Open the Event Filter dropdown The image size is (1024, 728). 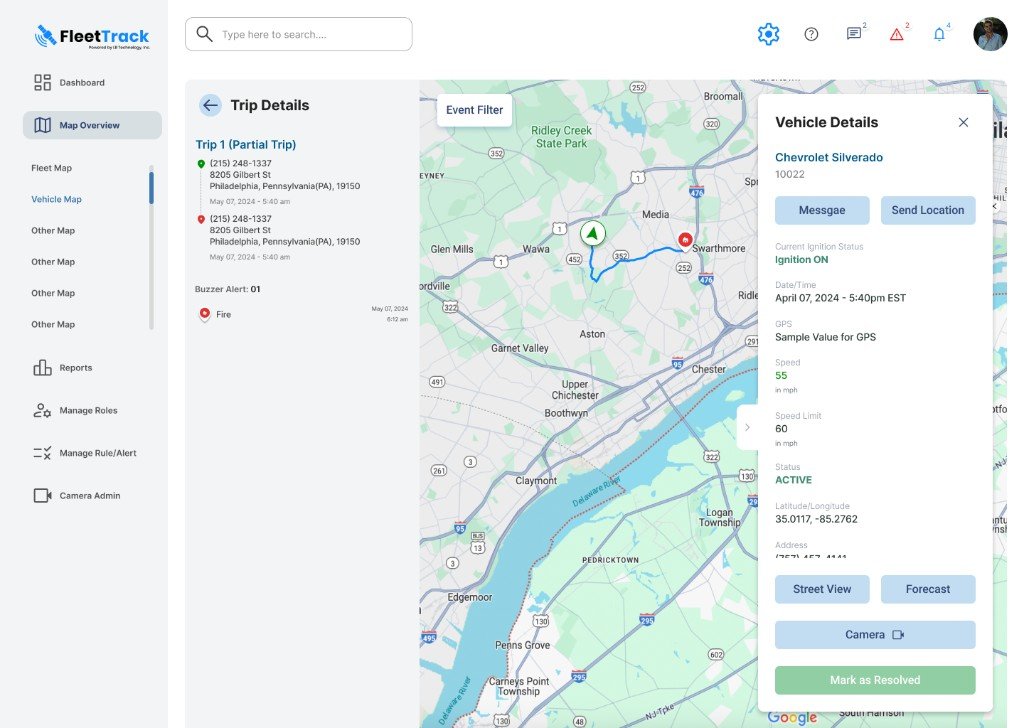click(474, 110)
